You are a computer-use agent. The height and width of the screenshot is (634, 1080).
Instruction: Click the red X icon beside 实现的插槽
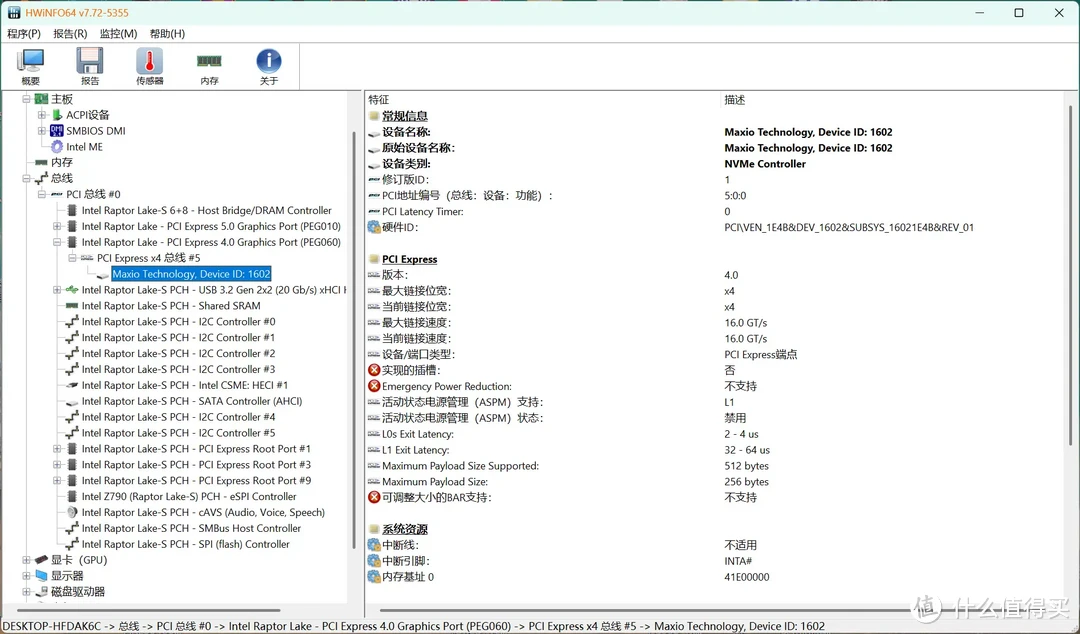pos(374,370)
